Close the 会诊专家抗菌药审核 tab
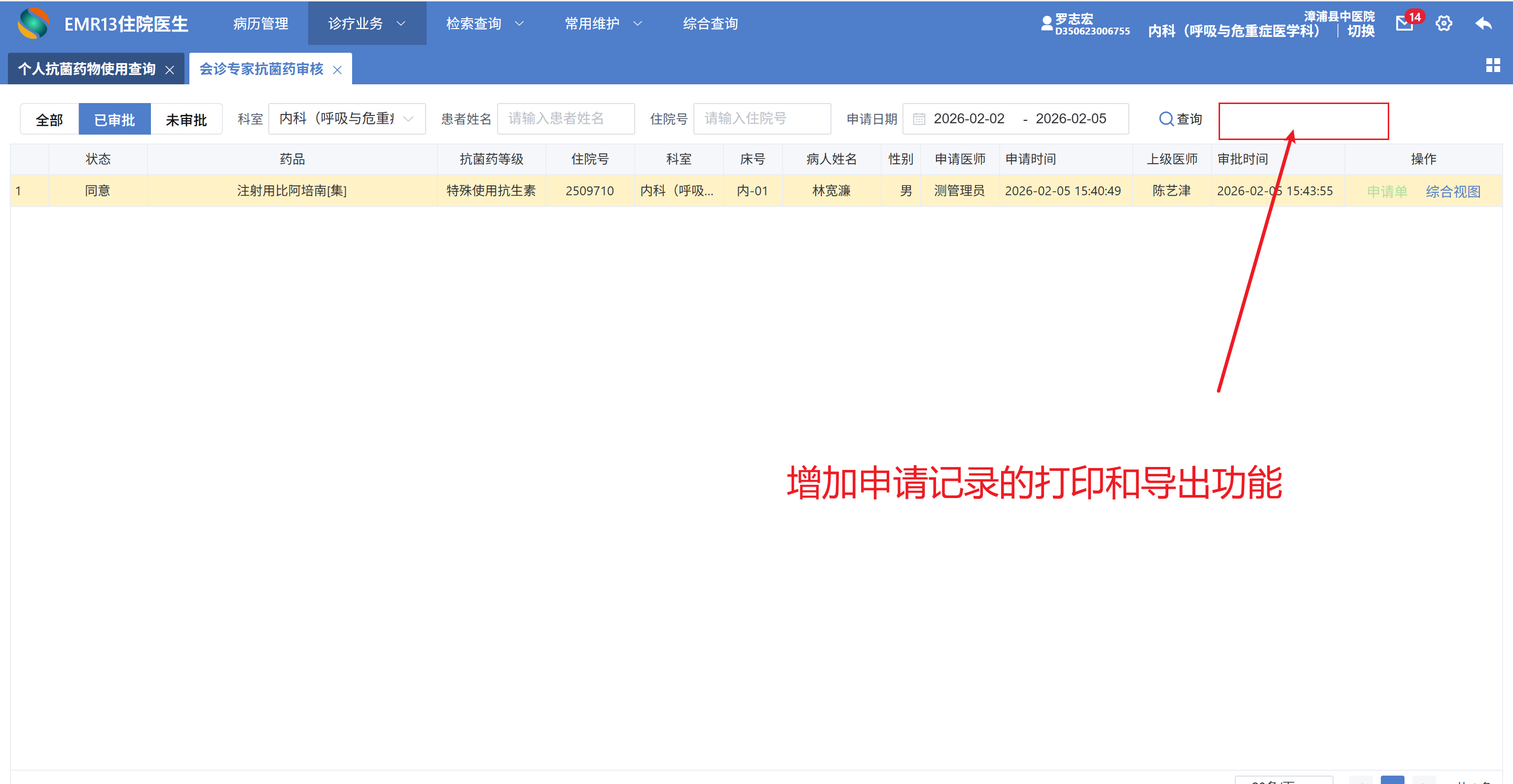Image resolution: width=1513 pixels, height=784 pixels. click(337, 70)
